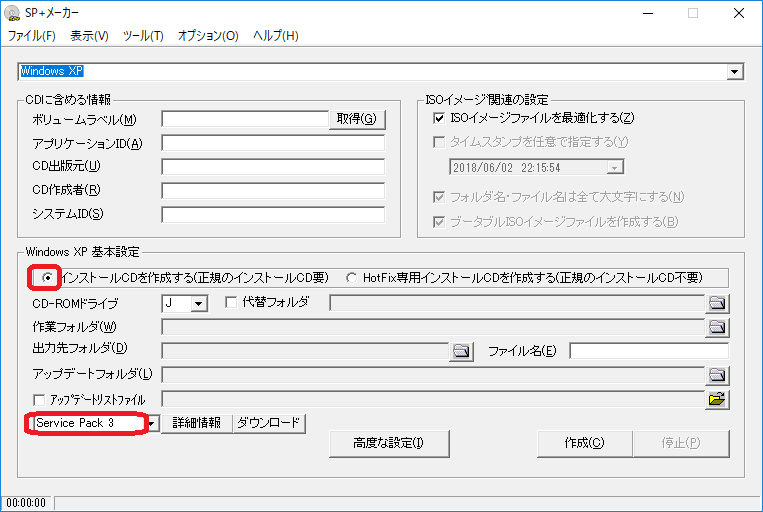The width and height of the screenshot is (763, 512).
Task: Open the timestamp date dropdown
Action: click(x=615, y=168)
